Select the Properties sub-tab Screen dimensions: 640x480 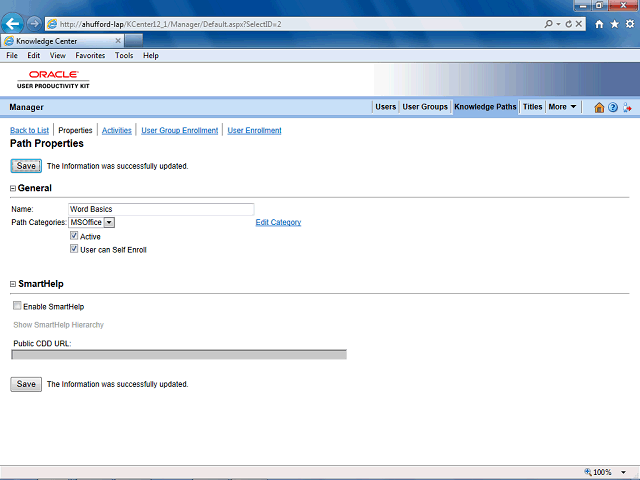pos(75,130)
